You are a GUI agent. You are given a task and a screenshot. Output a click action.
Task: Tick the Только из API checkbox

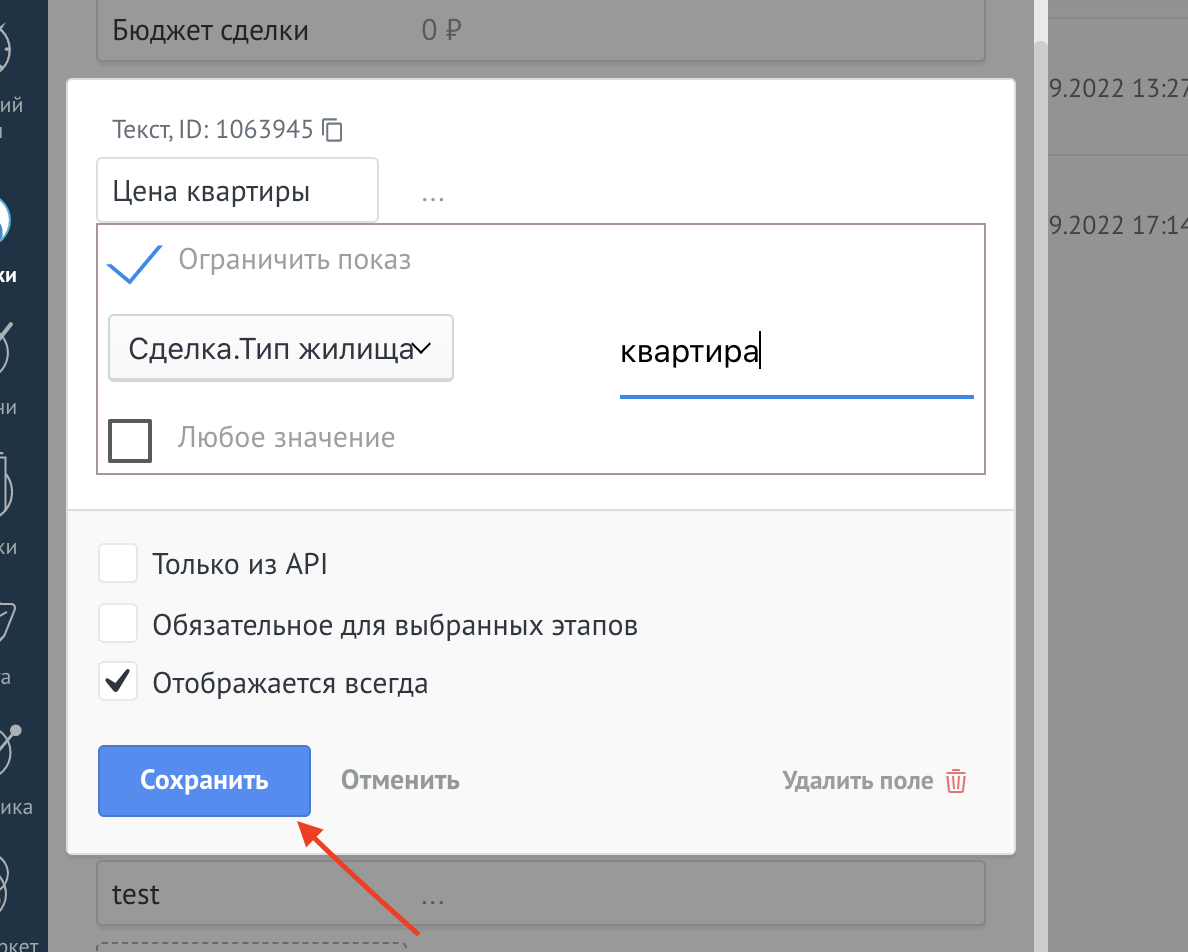click(118, 565)
